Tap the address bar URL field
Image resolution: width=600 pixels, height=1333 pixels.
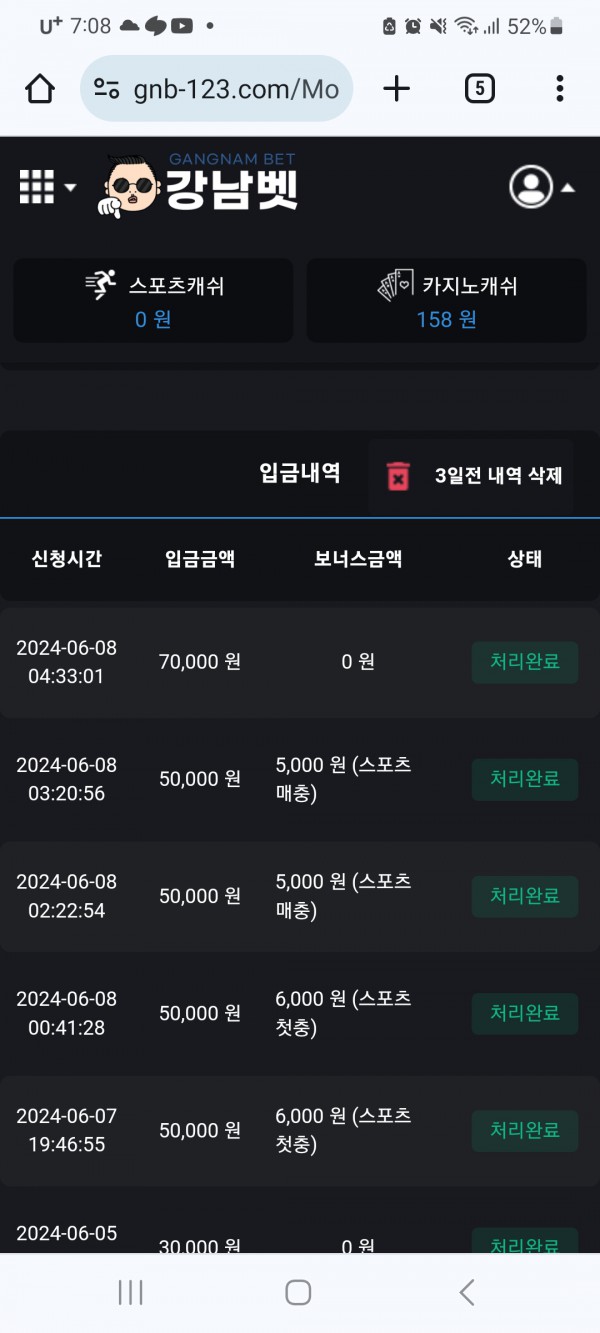pyautogui.click(x=235, y=89)
